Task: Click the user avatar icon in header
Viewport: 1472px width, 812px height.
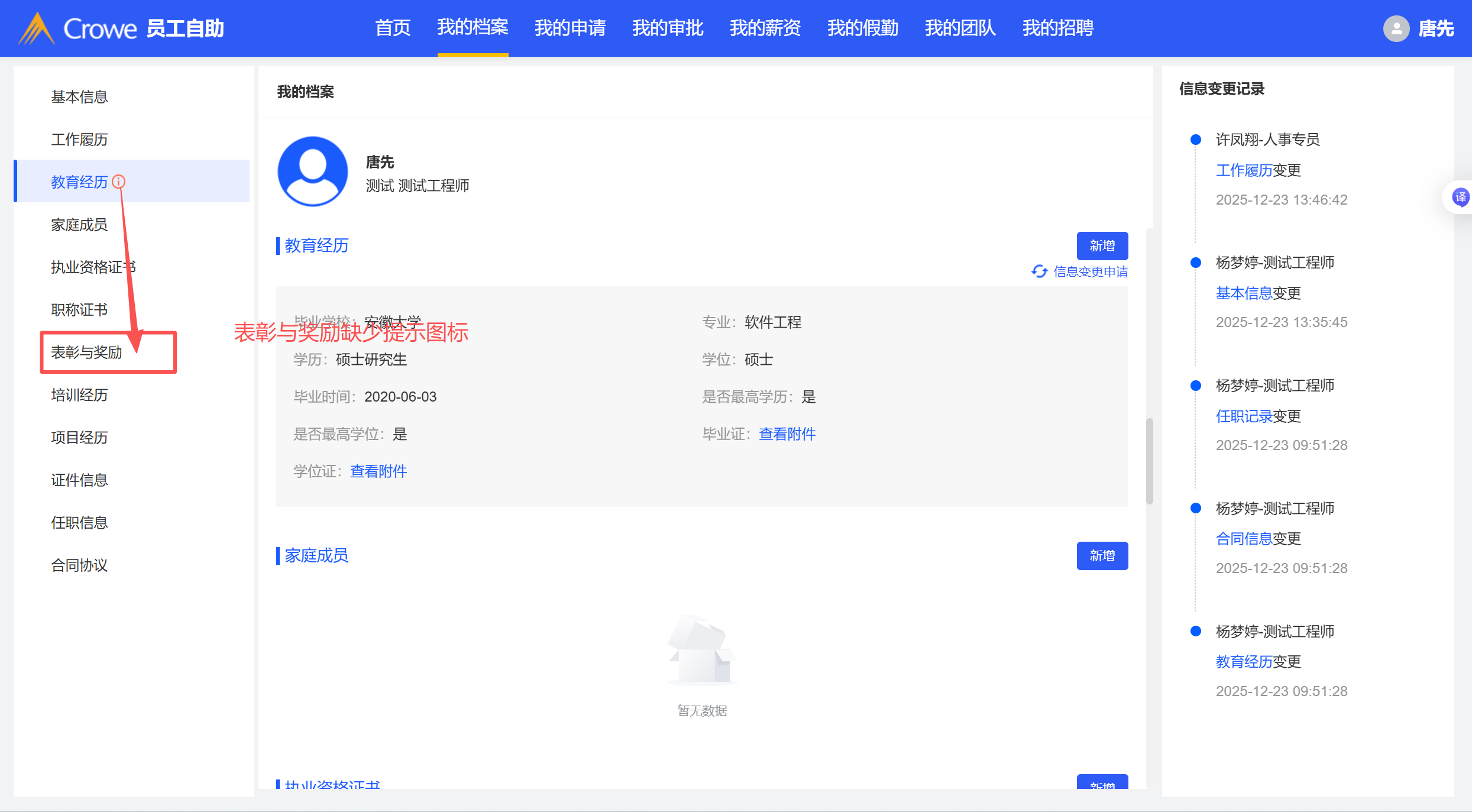Action: tap(1396, 28)
